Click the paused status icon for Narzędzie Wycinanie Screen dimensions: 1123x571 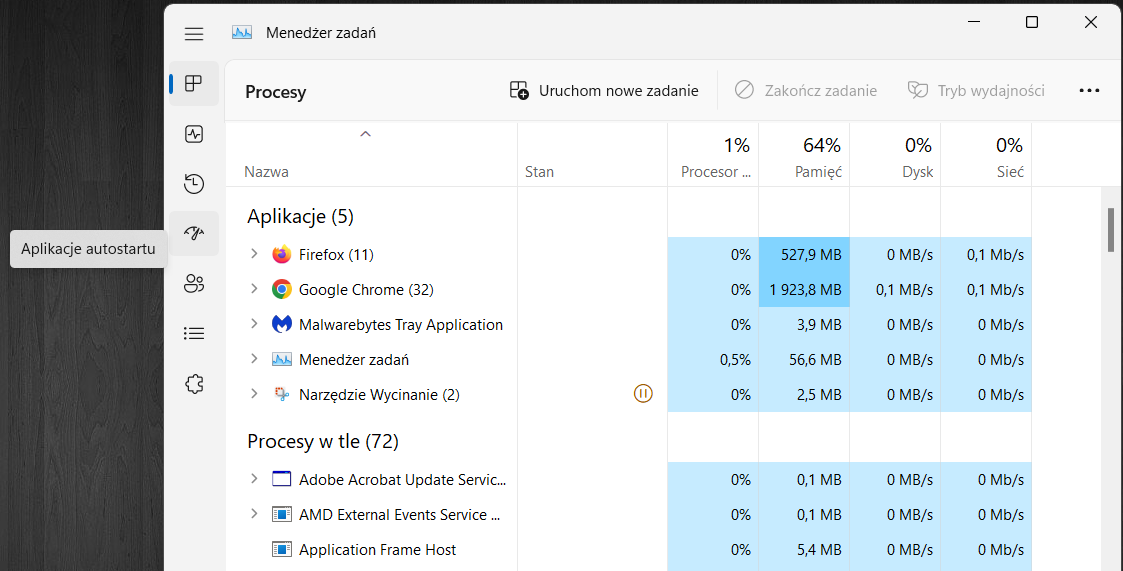(x=643, y=394)
